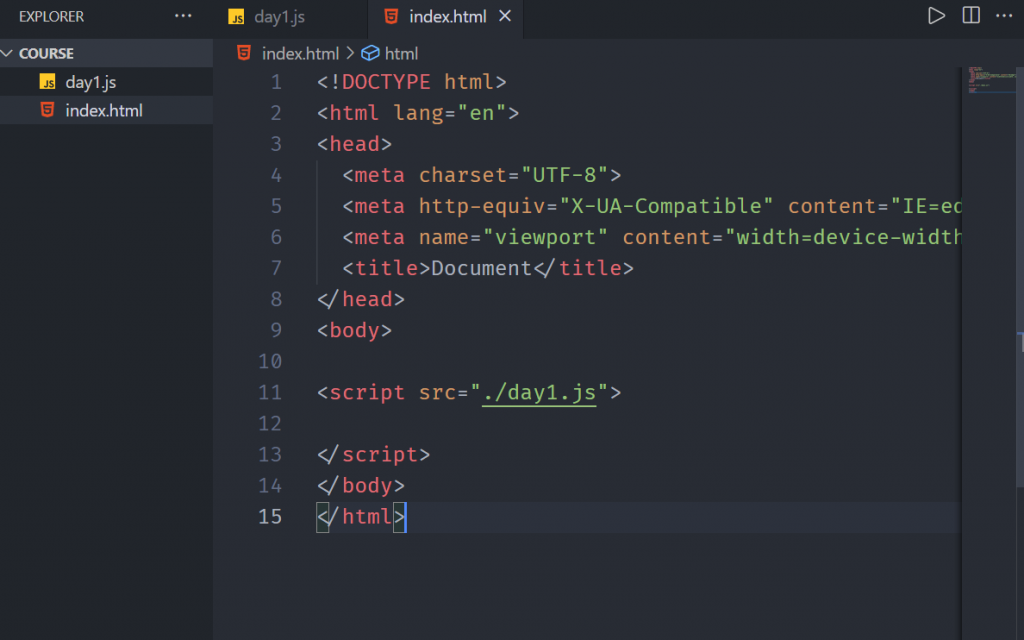Image resolution: width=1024 pixels, height=640 pixels.
Task: Click the Split Editor icon
Action: tap(971, 16)
